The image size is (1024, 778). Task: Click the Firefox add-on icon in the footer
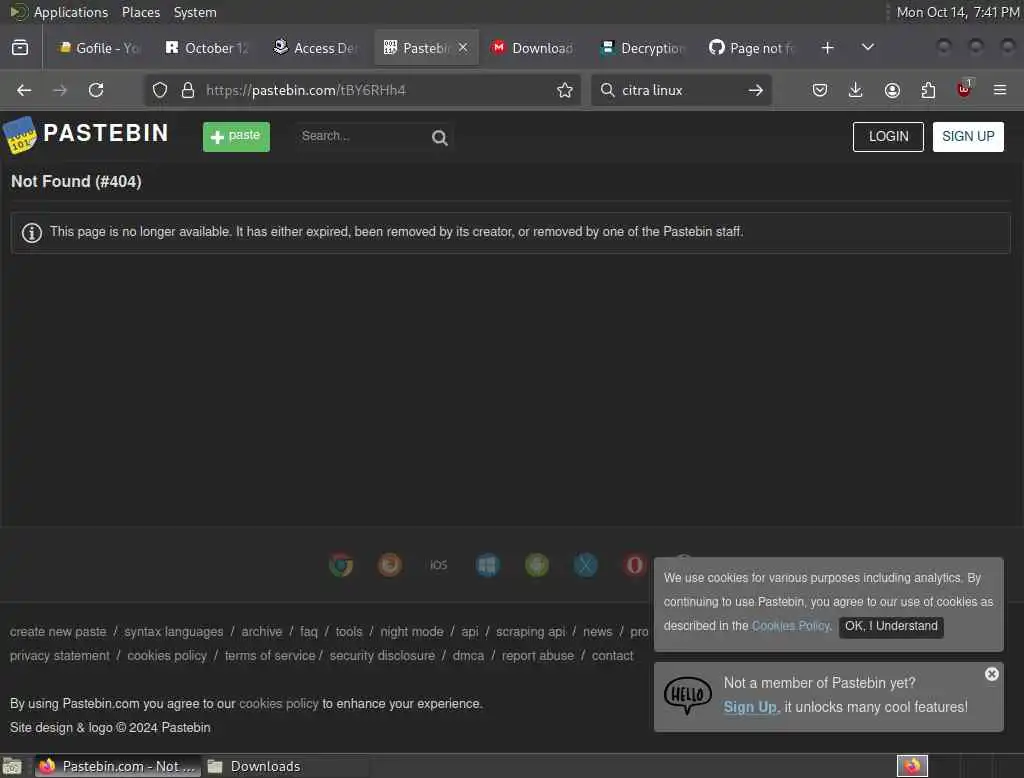click(x=390, y=564)
